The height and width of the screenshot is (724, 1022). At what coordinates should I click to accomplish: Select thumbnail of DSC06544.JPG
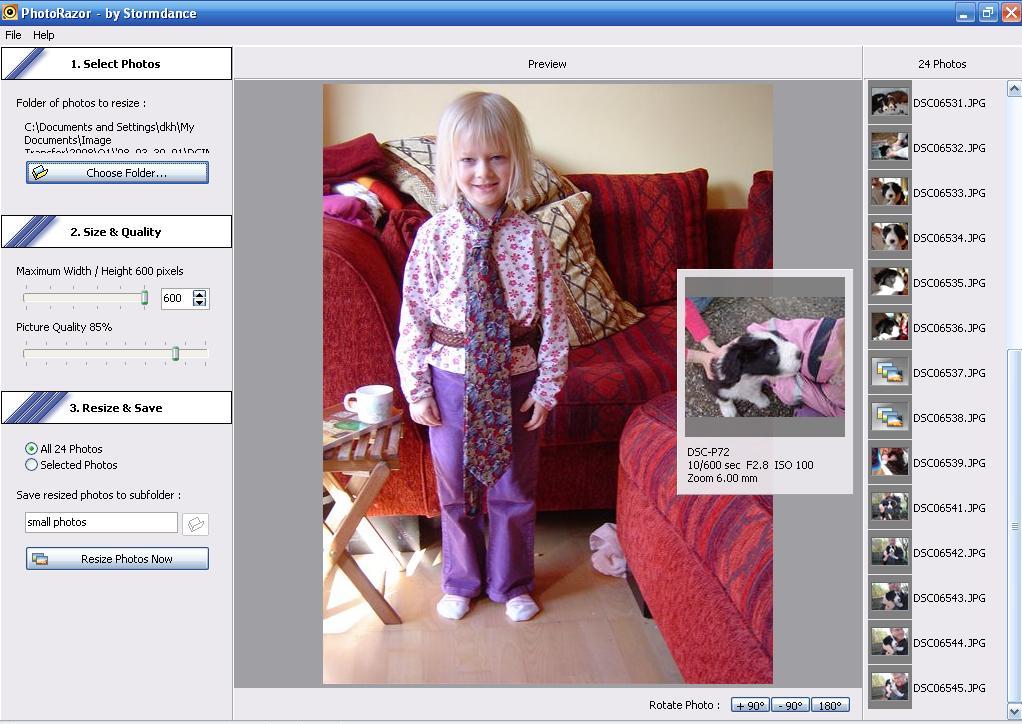click(x=890, y=642)
